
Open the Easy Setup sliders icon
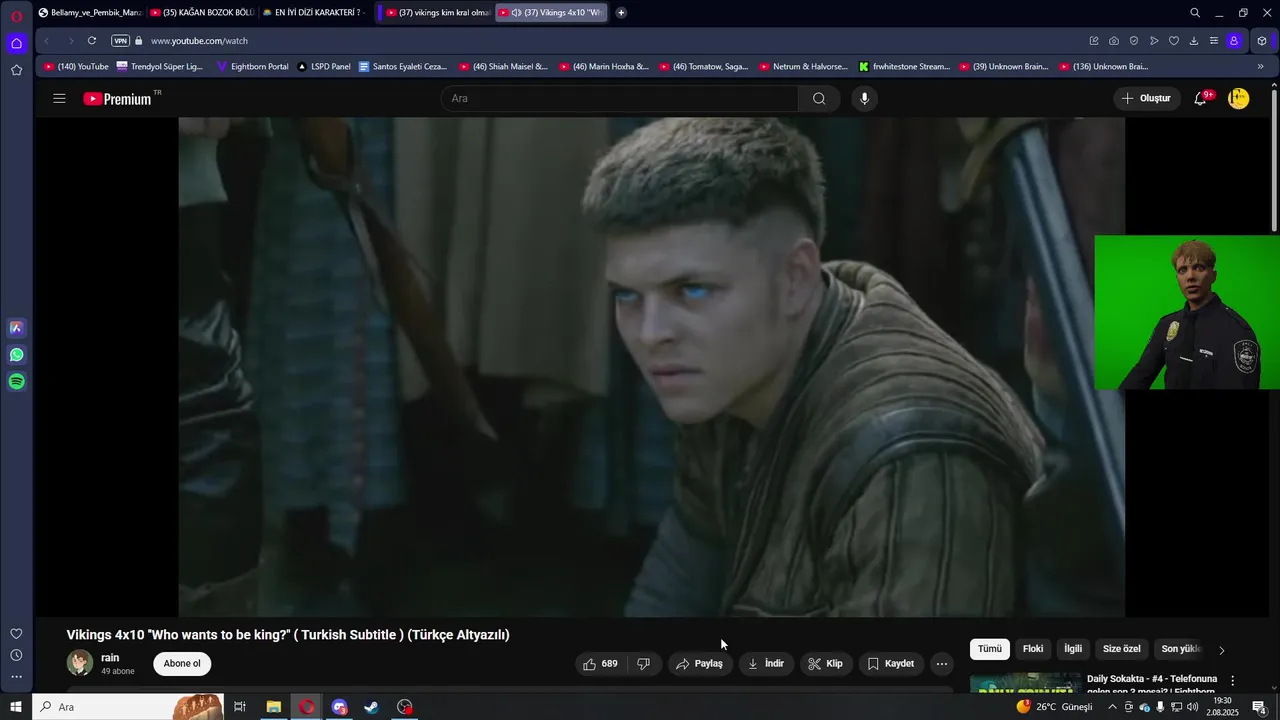[1214, 41]
